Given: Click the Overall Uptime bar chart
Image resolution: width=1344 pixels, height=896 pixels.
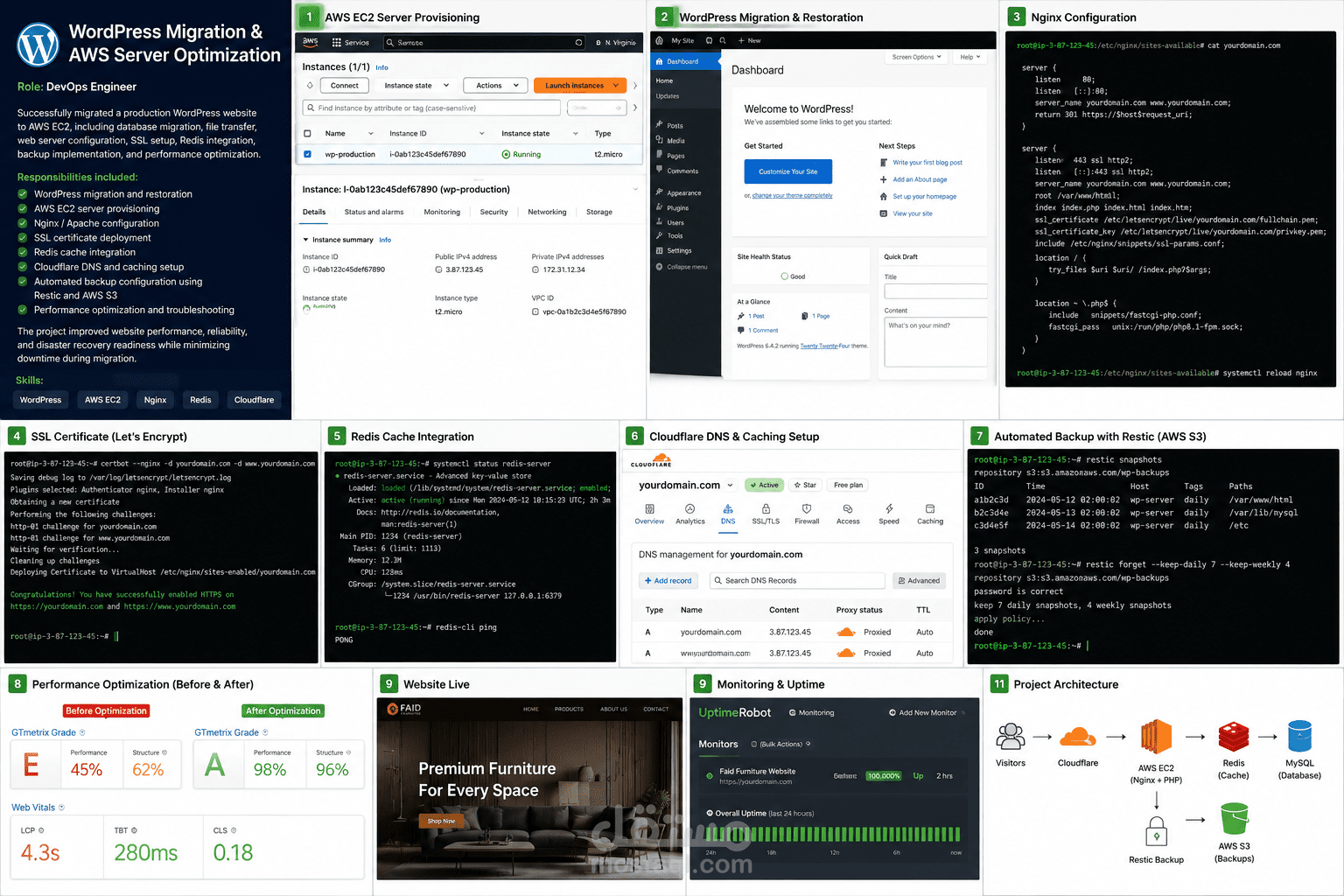Looking at the screenshot, I should coord(833,834).
